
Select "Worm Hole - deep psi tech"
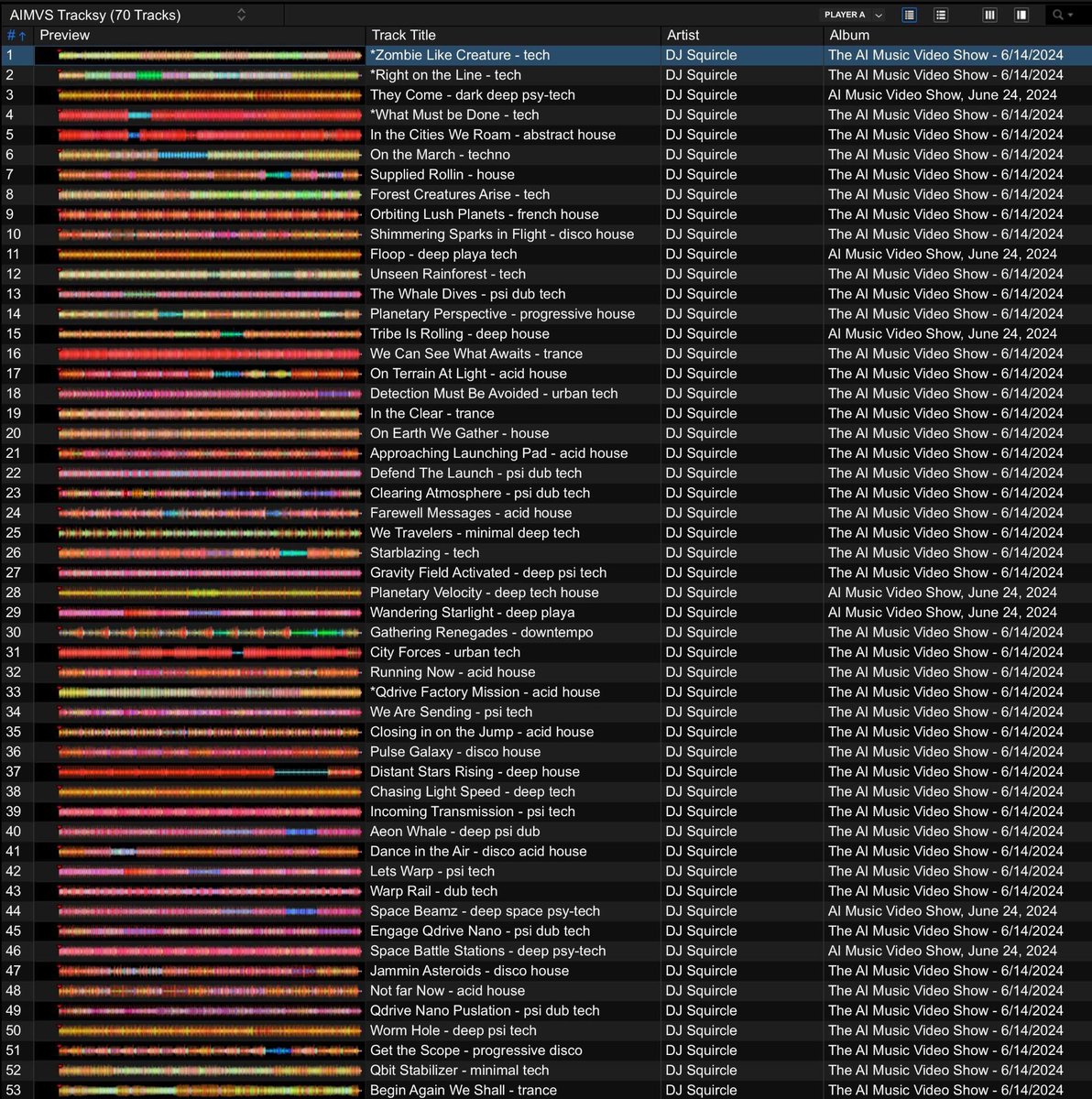coord(453,1031)
